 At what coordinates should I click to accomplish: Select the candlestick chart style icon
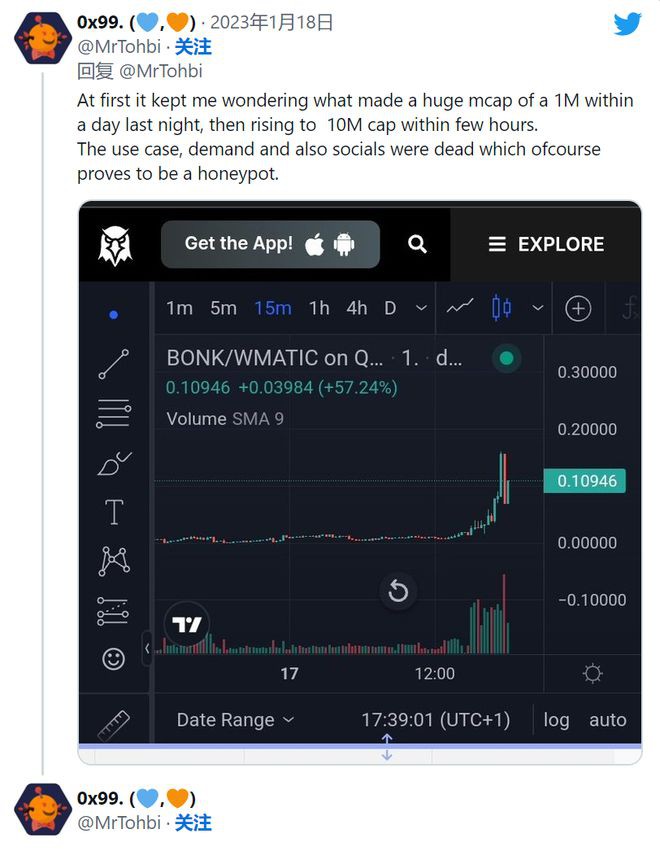point(500,308)
